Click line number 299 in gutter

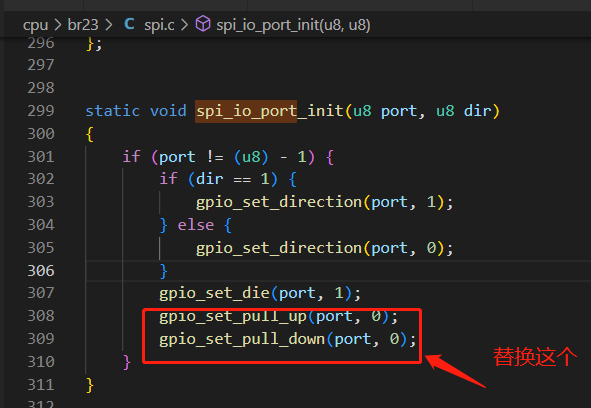pos(41,111)
